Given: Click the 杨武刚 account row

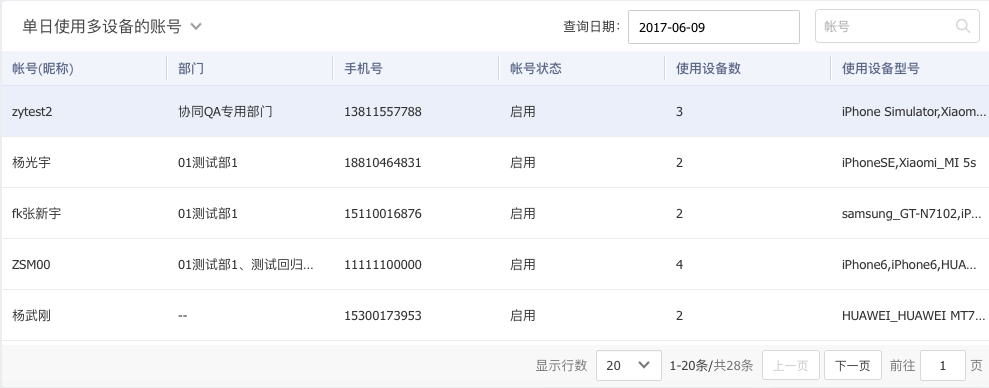Looking at the screenshot, I should pos(494,315).
